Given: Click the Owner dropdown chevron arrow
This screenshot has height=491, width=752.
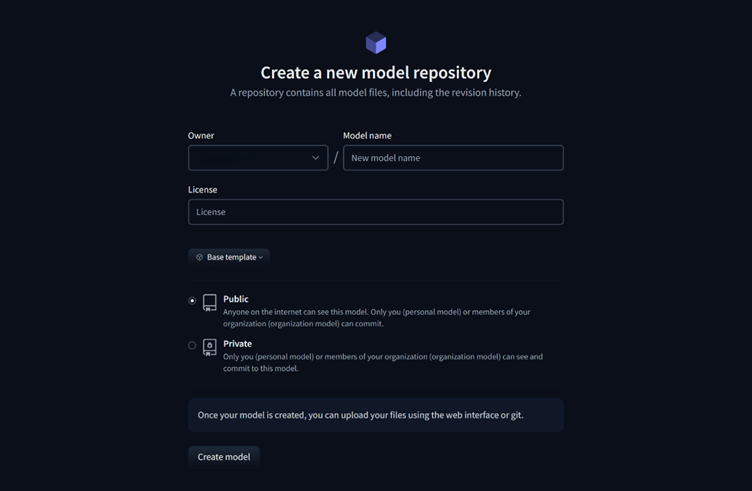Looking at the screenshot, I should pyautogui.click(x=316, y=158).
